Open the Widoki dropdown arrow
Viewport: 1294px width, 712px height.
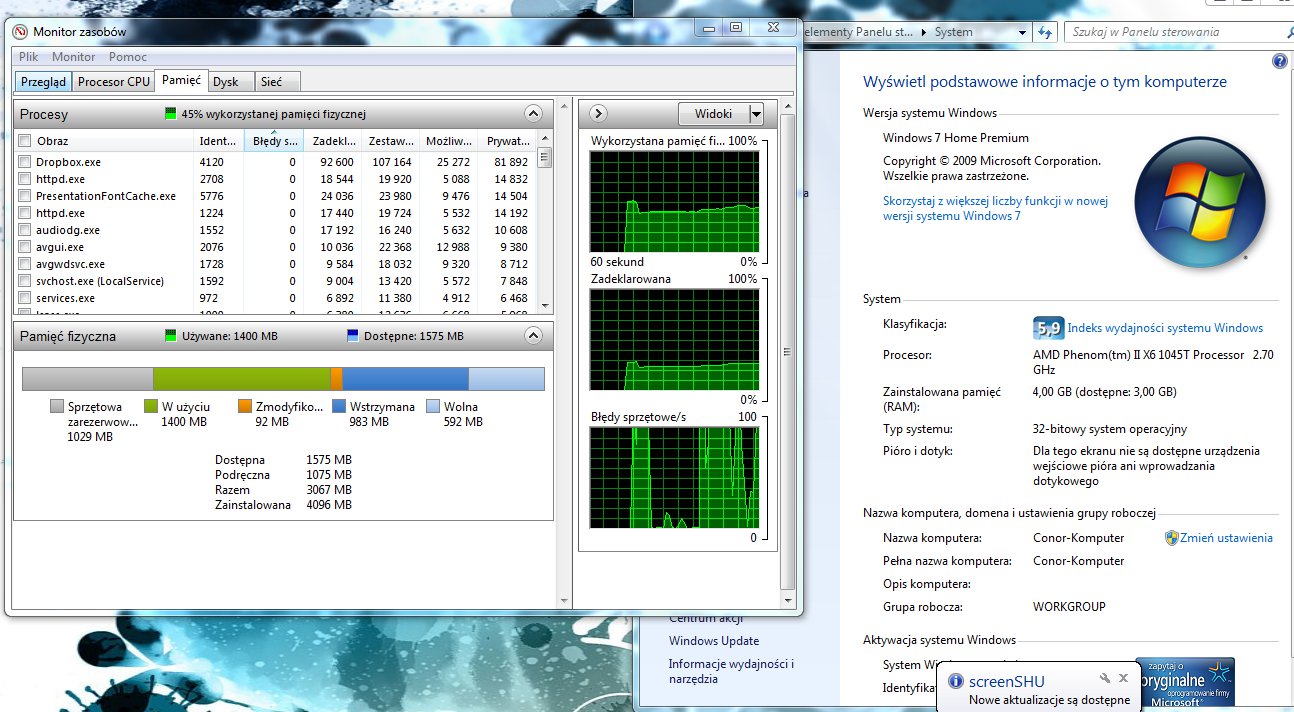[757, 114]
